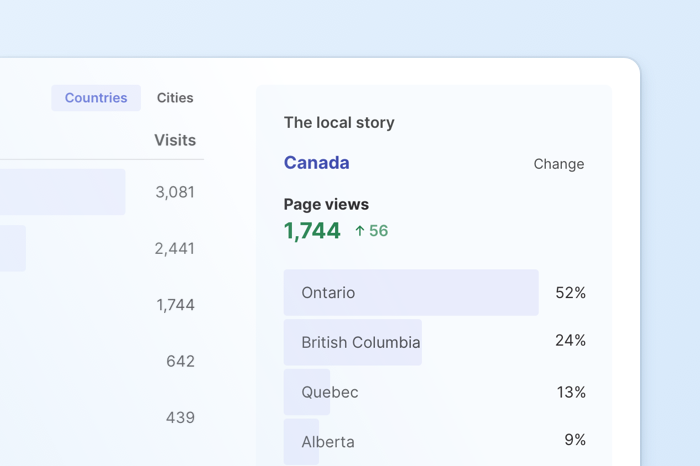Image resolution: width=700 pixels, height=466 pixels.
Task: Select the Canada country heading
Action: (x=317, y=162)
